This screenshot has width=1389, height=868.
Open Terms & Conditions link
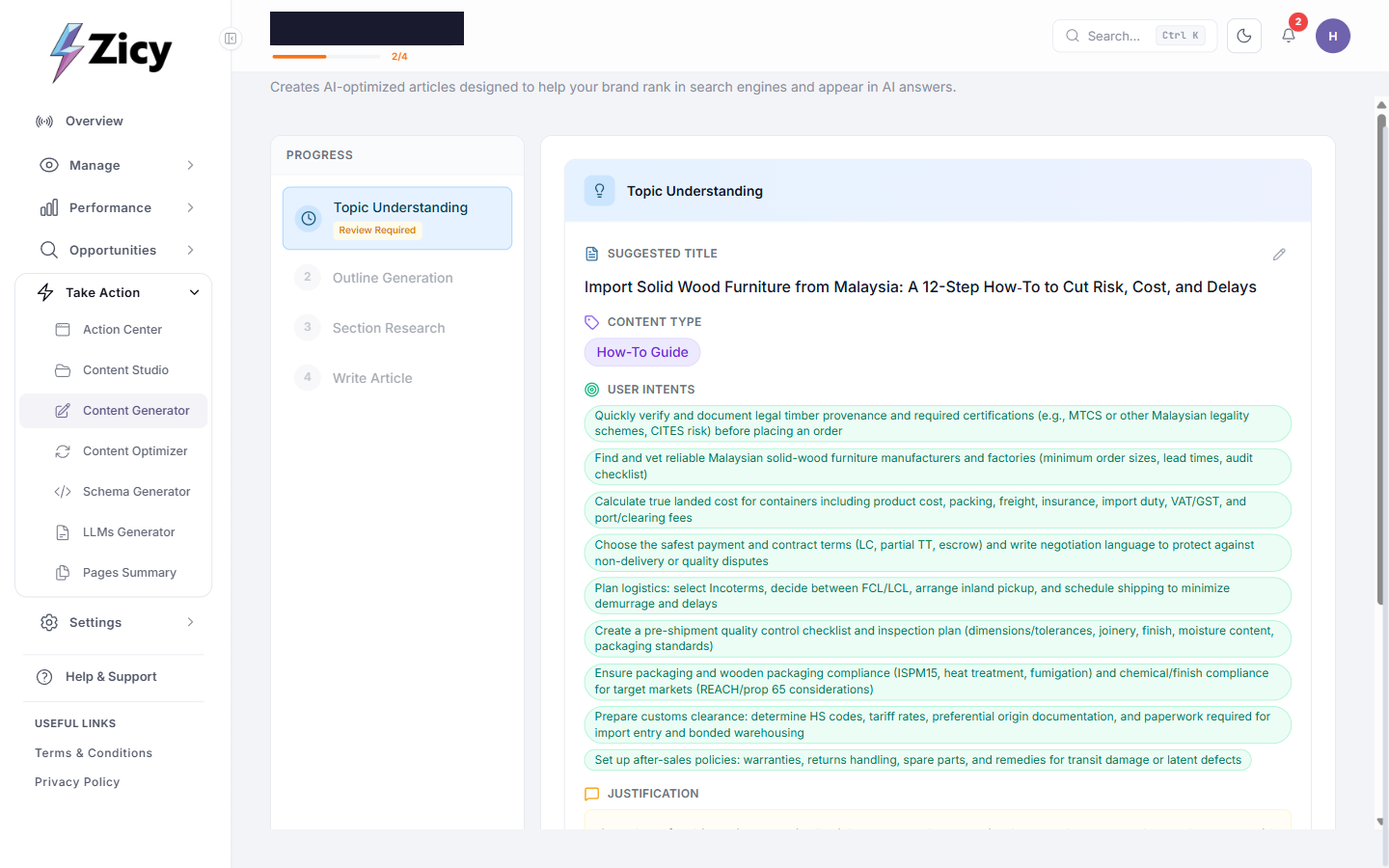coord(94,753)
